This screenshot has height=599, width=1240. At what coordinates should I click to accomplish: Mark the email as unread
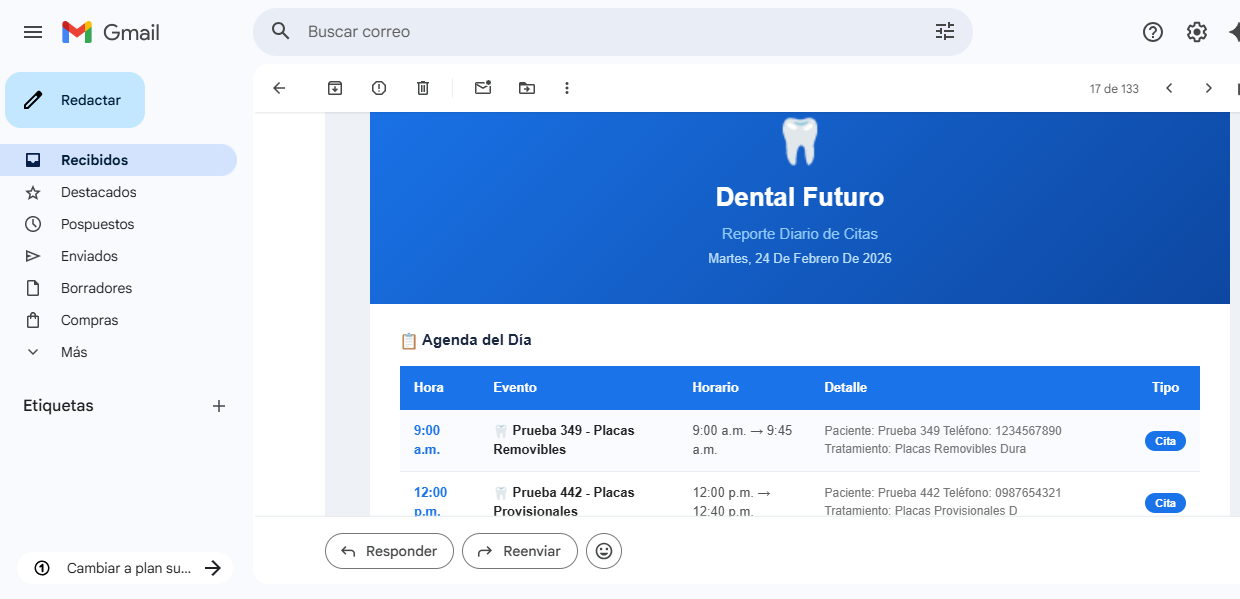coord(483,88)
